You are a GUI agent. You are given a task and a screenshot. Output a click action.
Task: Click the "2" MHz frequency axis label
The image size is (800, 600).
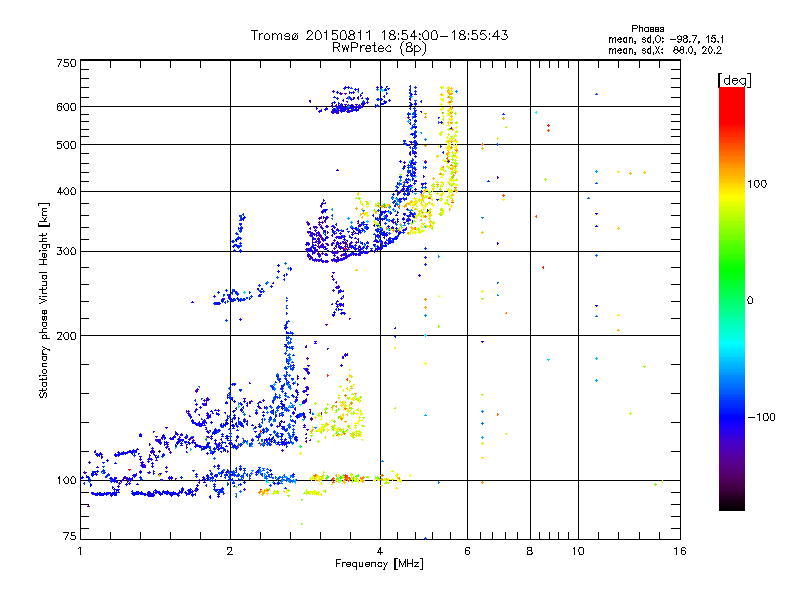[x=230, y=551]
